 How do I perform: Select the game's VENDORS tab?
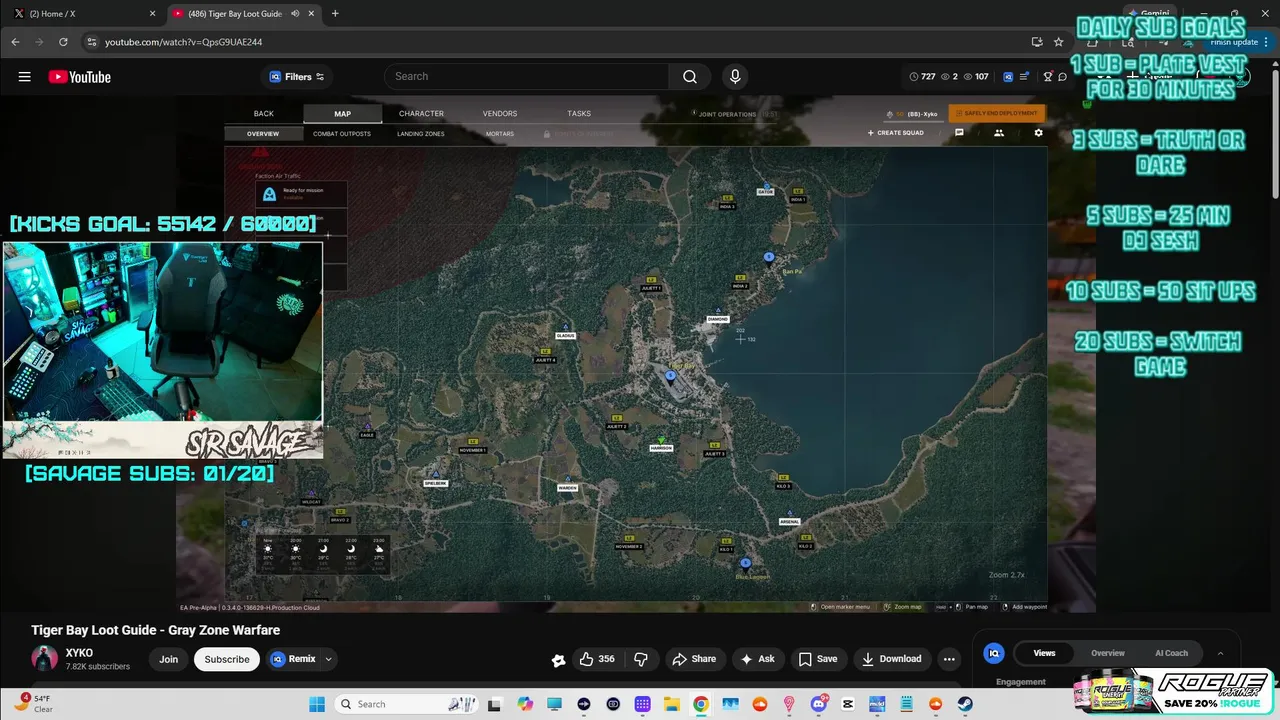tap(500, 114)
